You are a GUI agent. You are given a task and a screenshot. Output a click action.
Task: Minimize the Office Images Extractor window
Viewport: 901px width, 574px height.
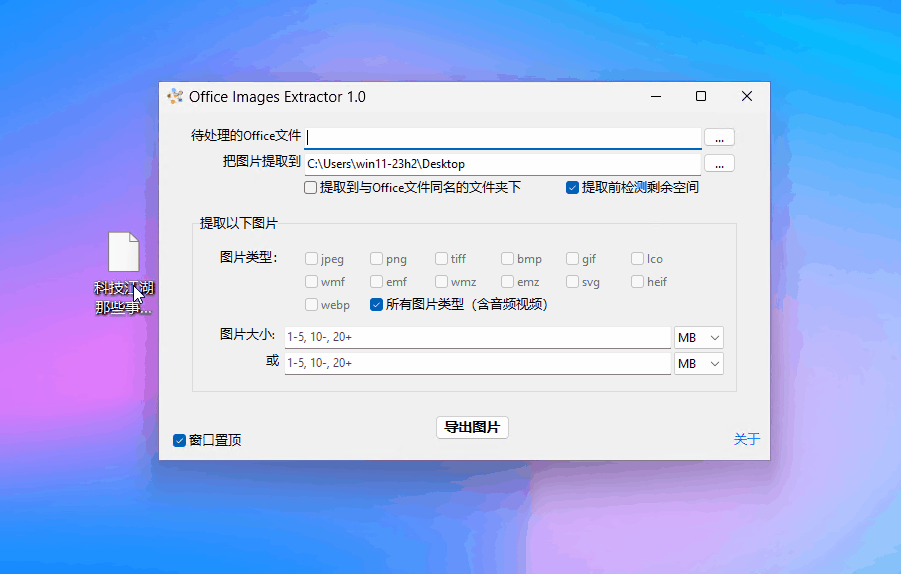coord(656,97)
